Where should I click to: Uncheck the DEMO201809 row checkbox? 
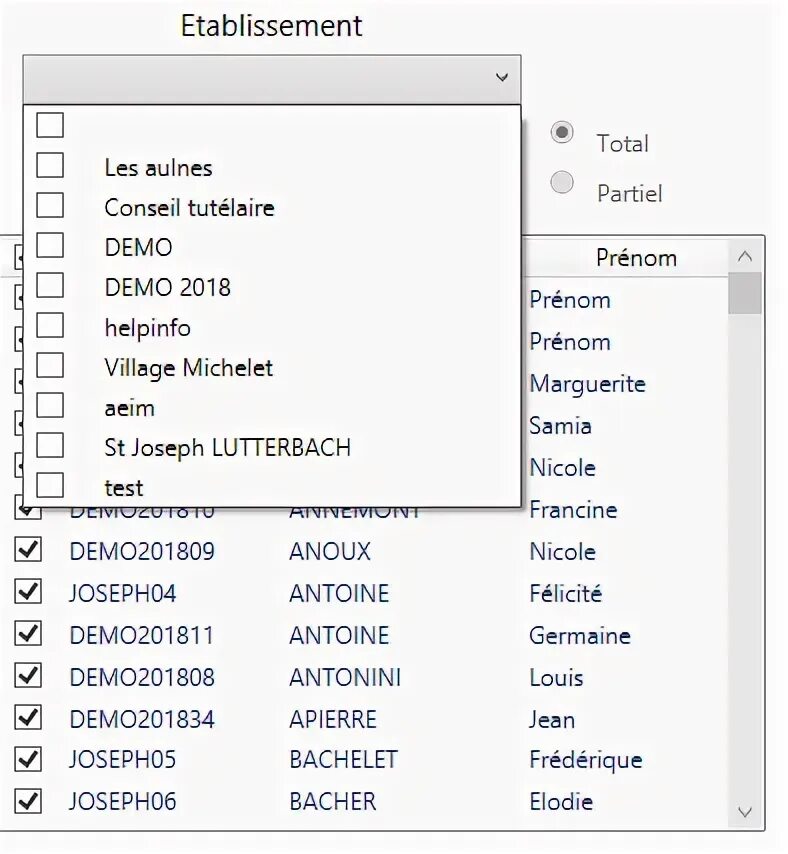click(29, 550)
